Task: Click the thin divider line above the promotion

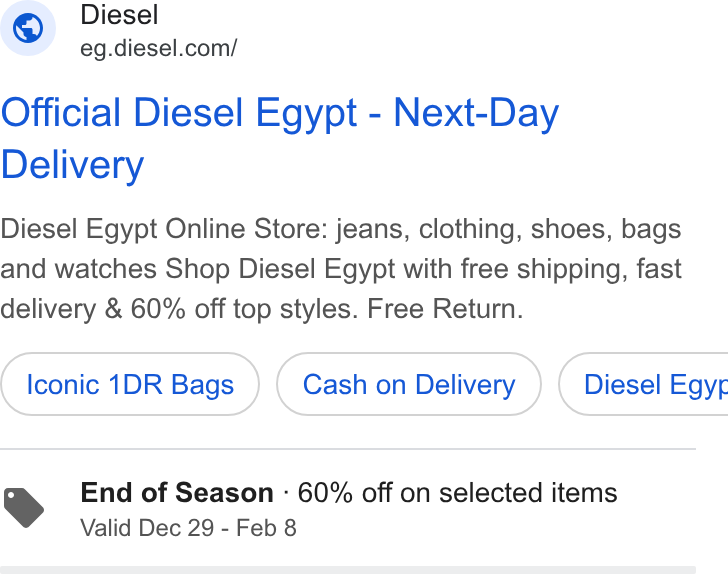Action: [348, 449]
